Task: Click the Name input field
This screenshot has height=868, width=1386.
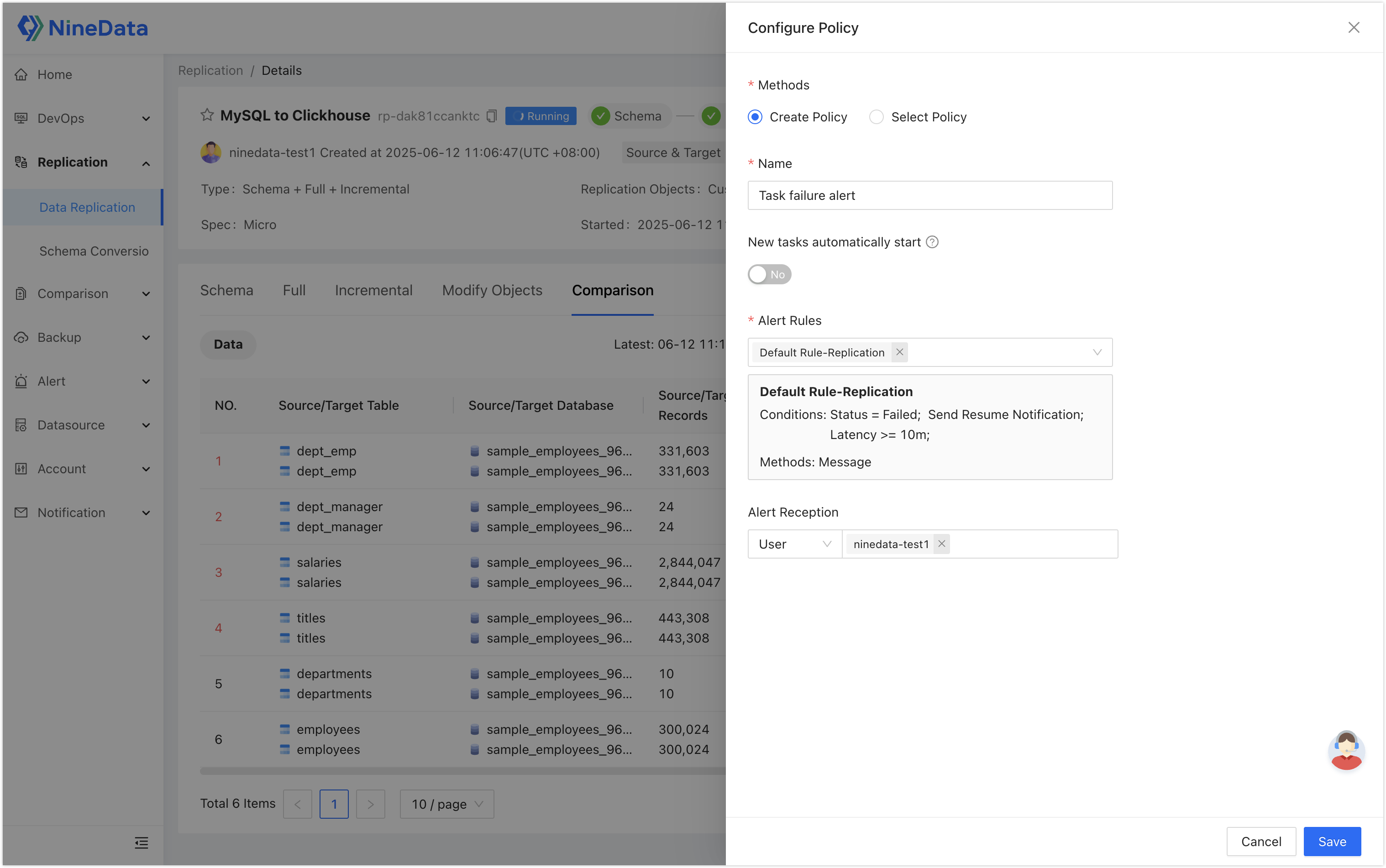Action: (929, 196)
